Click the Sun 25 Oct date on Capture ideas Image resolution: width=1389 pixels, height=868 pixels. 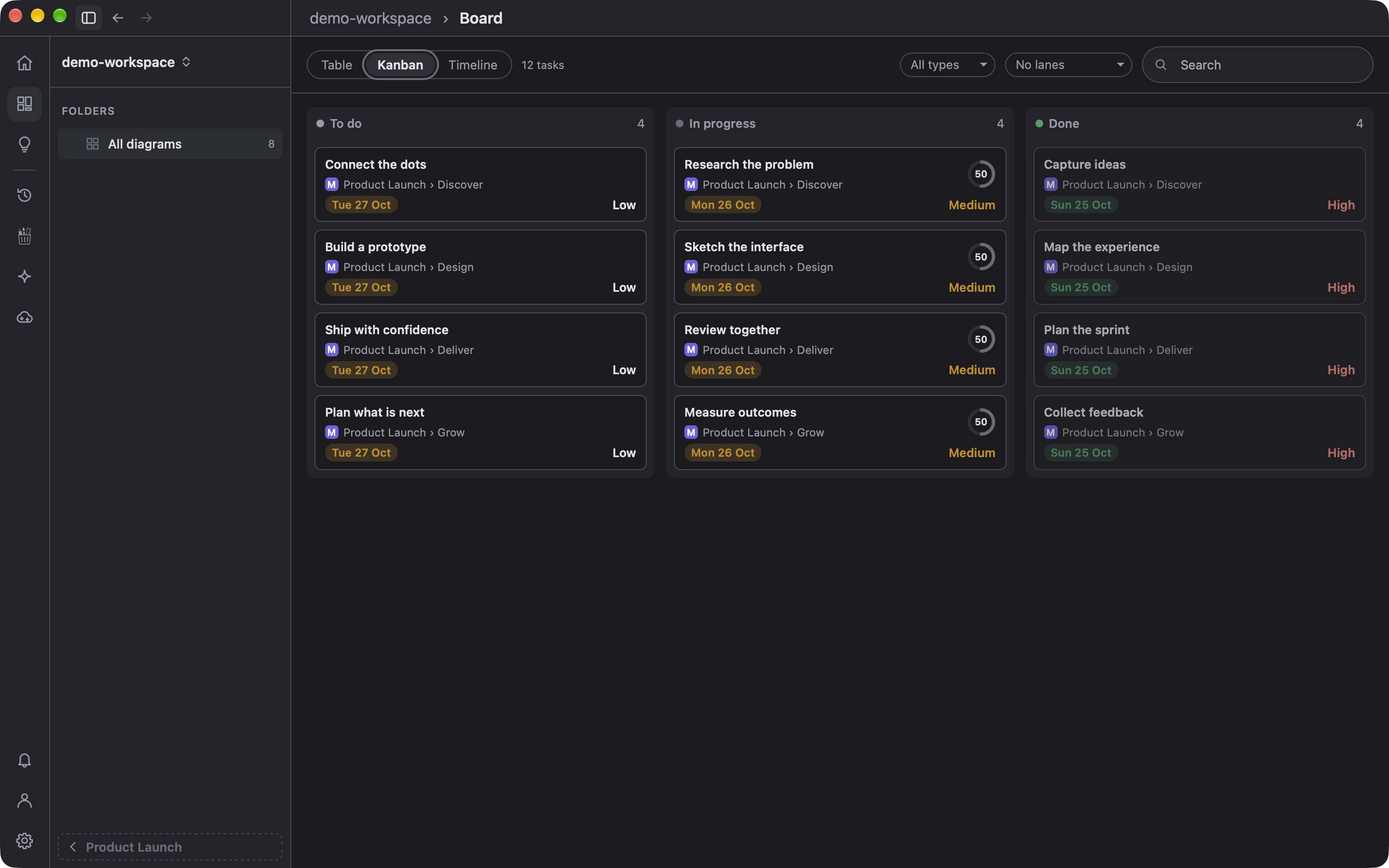point(1081,204)
